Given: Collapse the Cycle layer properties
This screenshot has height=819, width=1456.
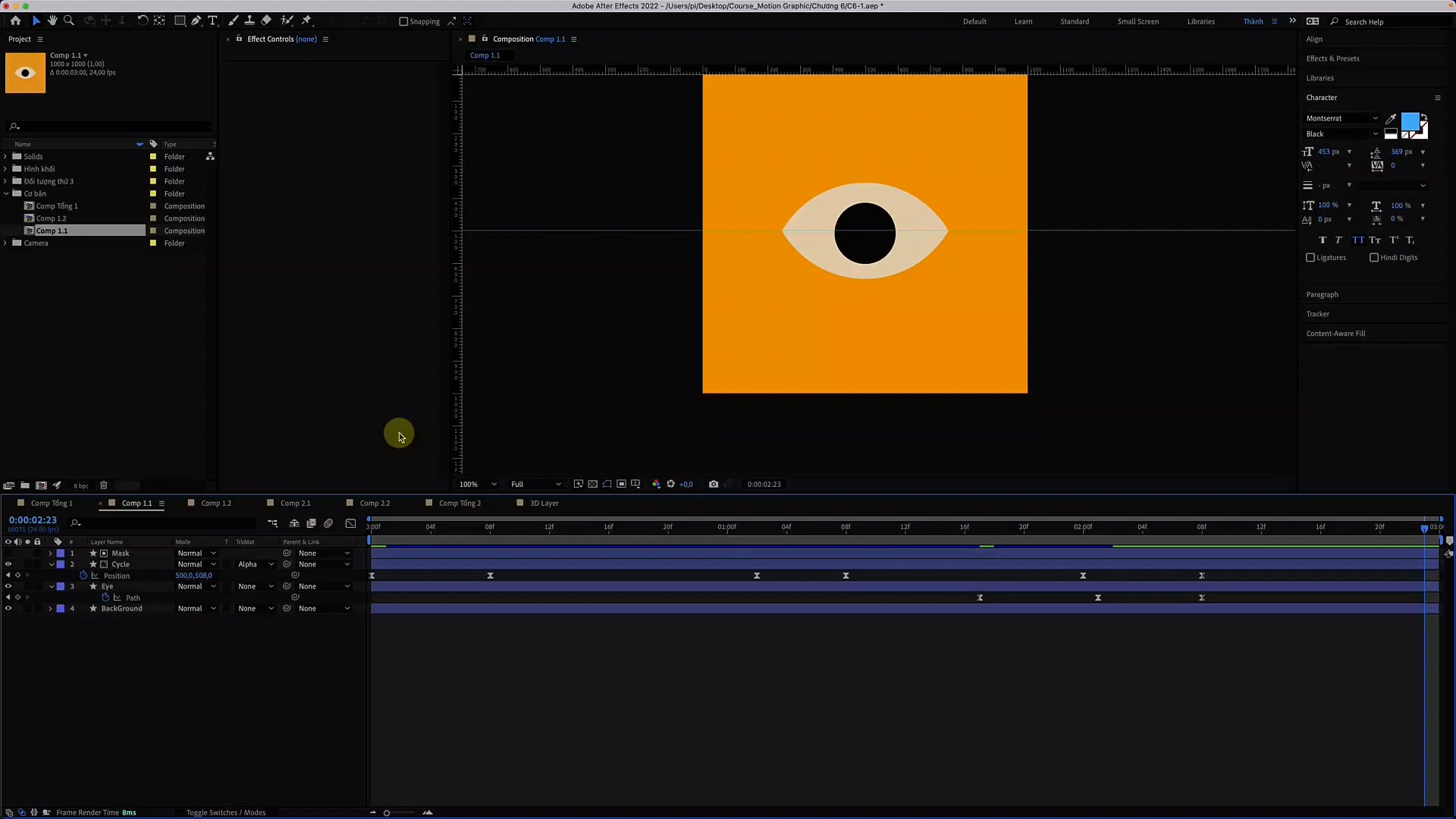Looking at the screenshot, I should (x=51, y=564).
